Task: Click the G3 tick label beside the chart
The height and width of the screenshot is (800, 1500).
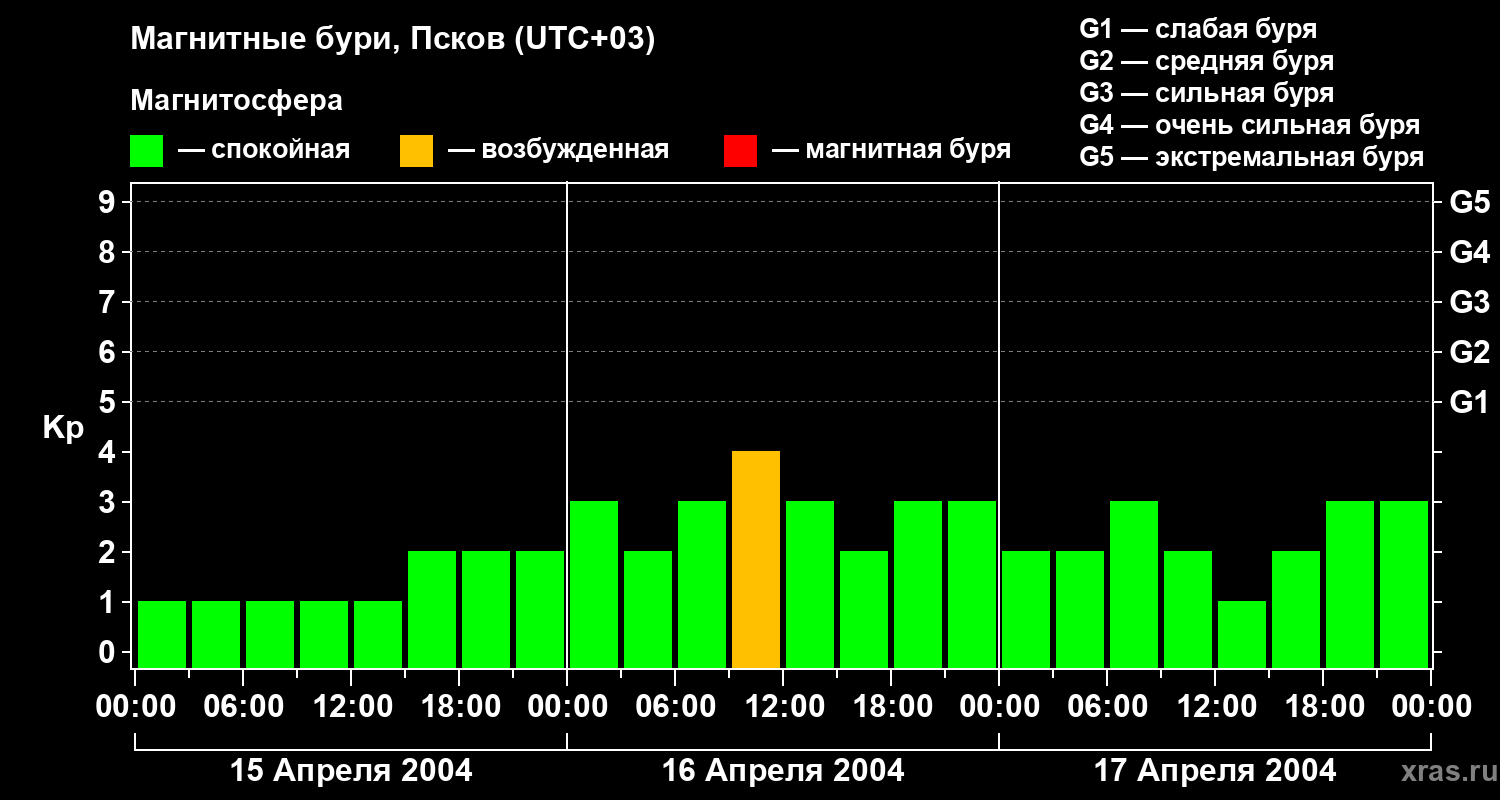Action: 1470,302
